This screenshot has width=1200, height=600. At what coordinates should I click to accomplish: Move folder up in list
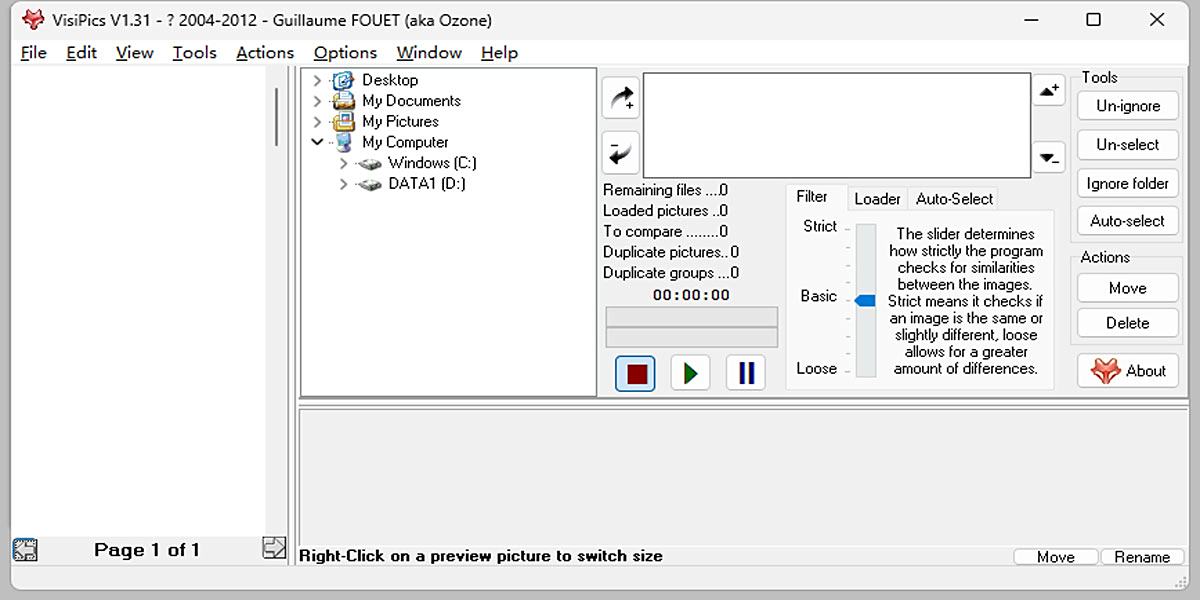coord(1048,90)
